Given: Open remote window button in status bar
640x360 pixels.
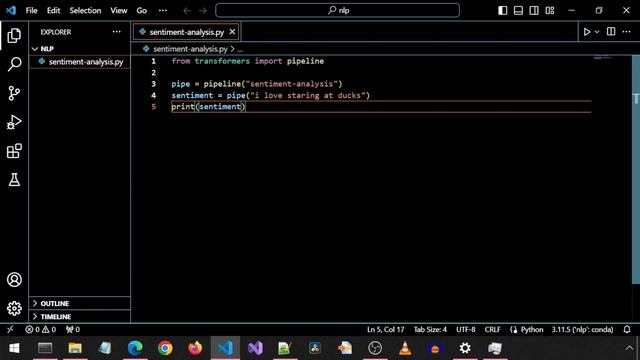Looking at the screenshot, I should [x=10, y=329].
